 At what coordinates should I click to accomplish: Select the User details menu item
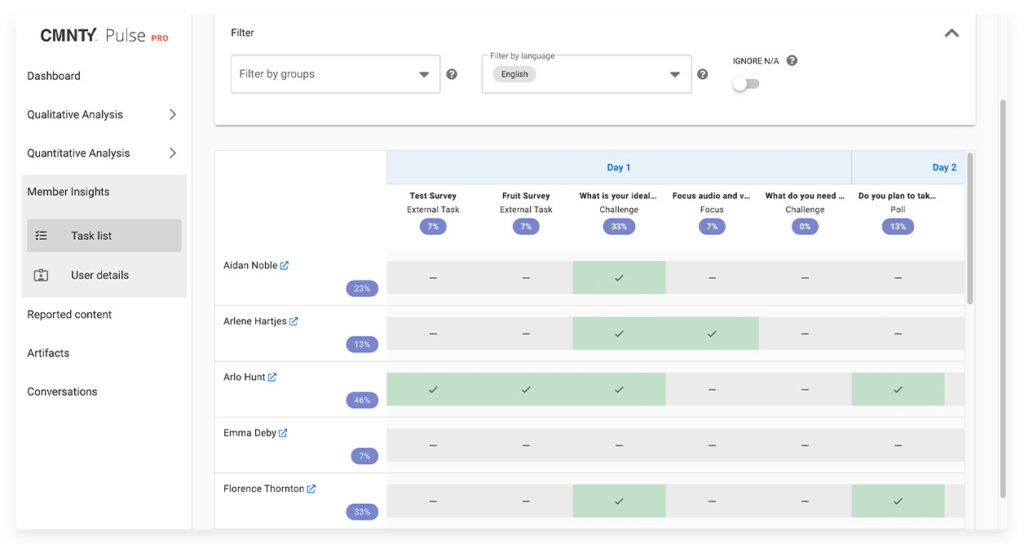(x=104, y=275)
